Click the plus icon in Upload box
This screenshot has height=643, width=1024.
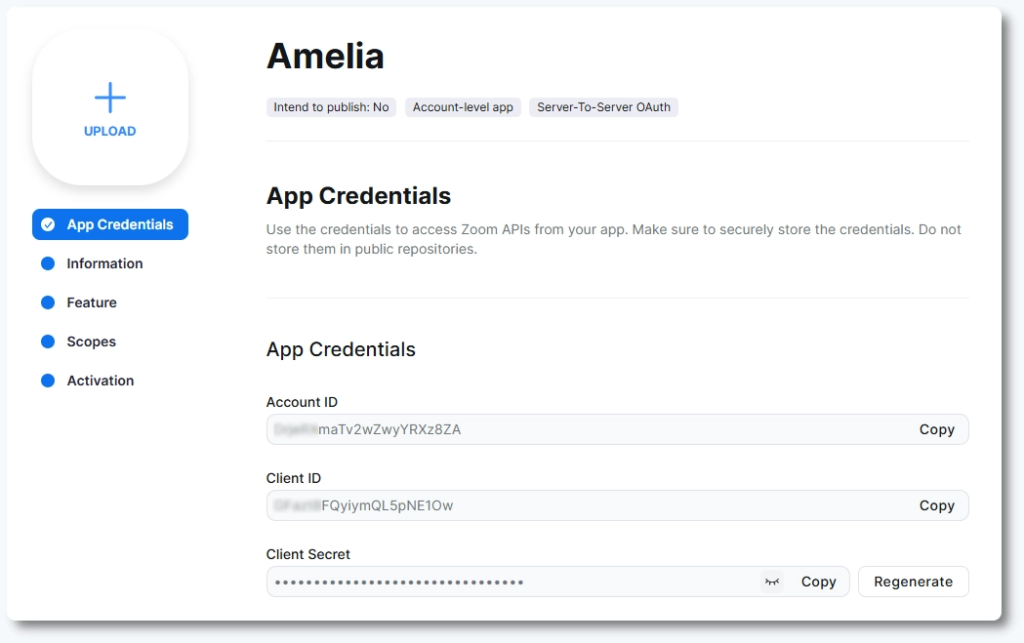(110, 97)
